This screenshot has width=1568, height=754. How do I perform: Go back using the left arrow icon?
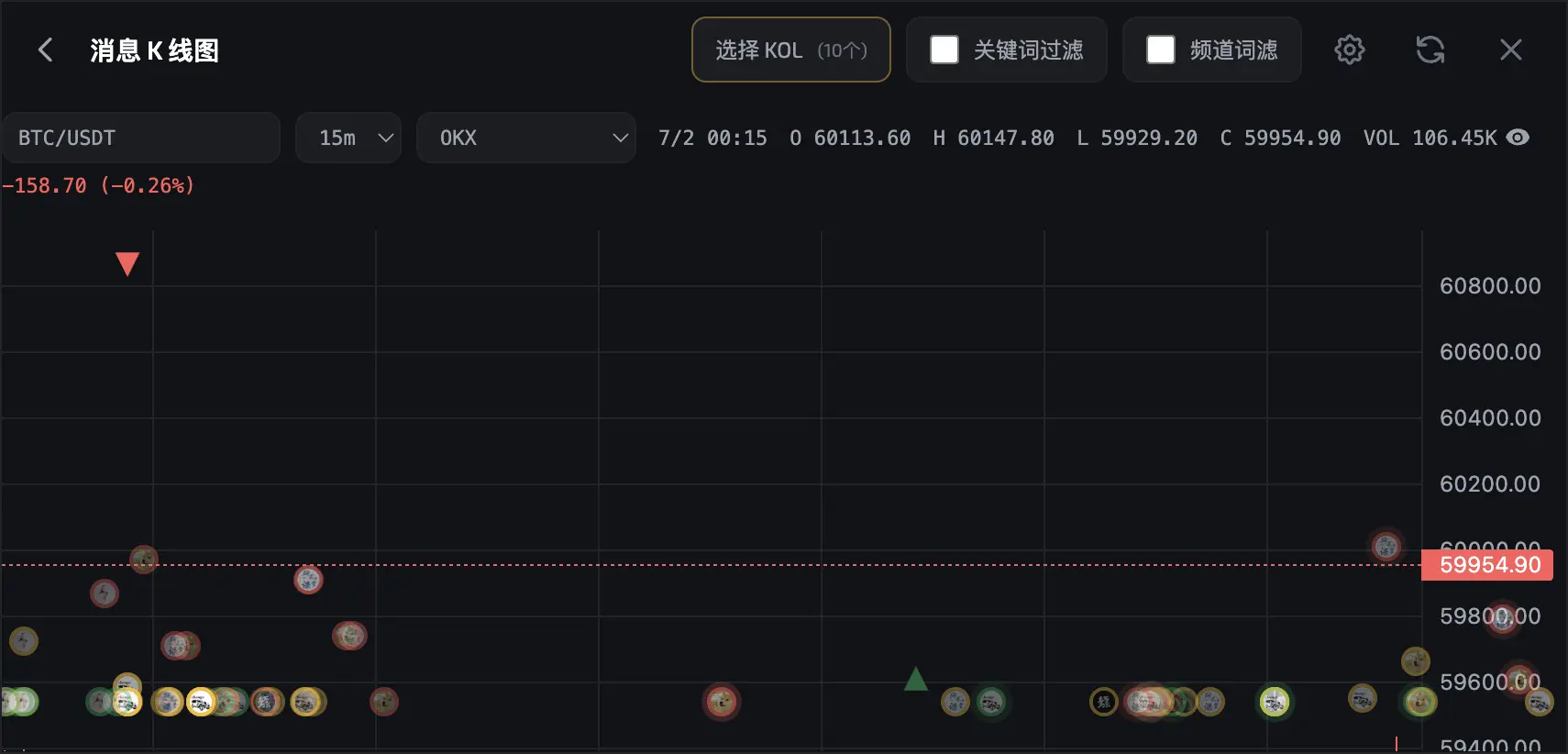click(45, 50)
